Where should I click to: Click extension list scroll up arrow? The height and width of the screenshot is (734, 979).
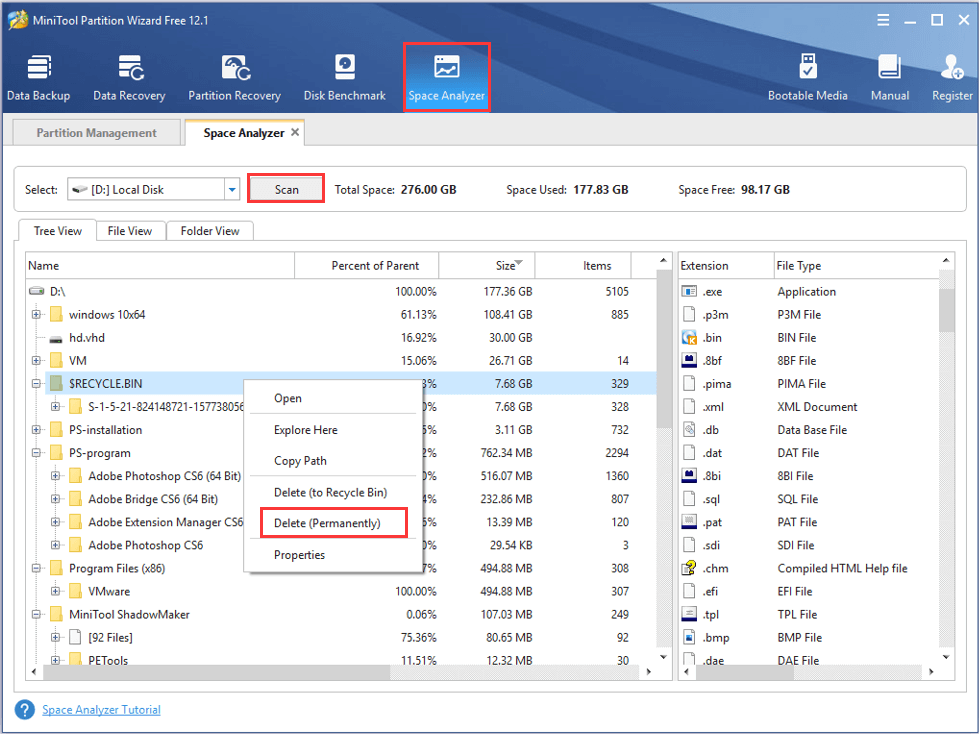[x=947, y=260]
